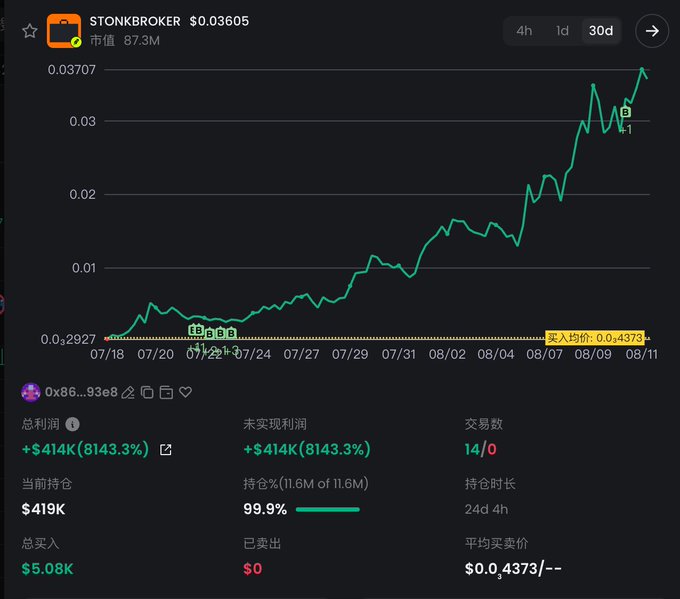Share total profit via external link icon
680x599 pixels.
tap(166, 450)
